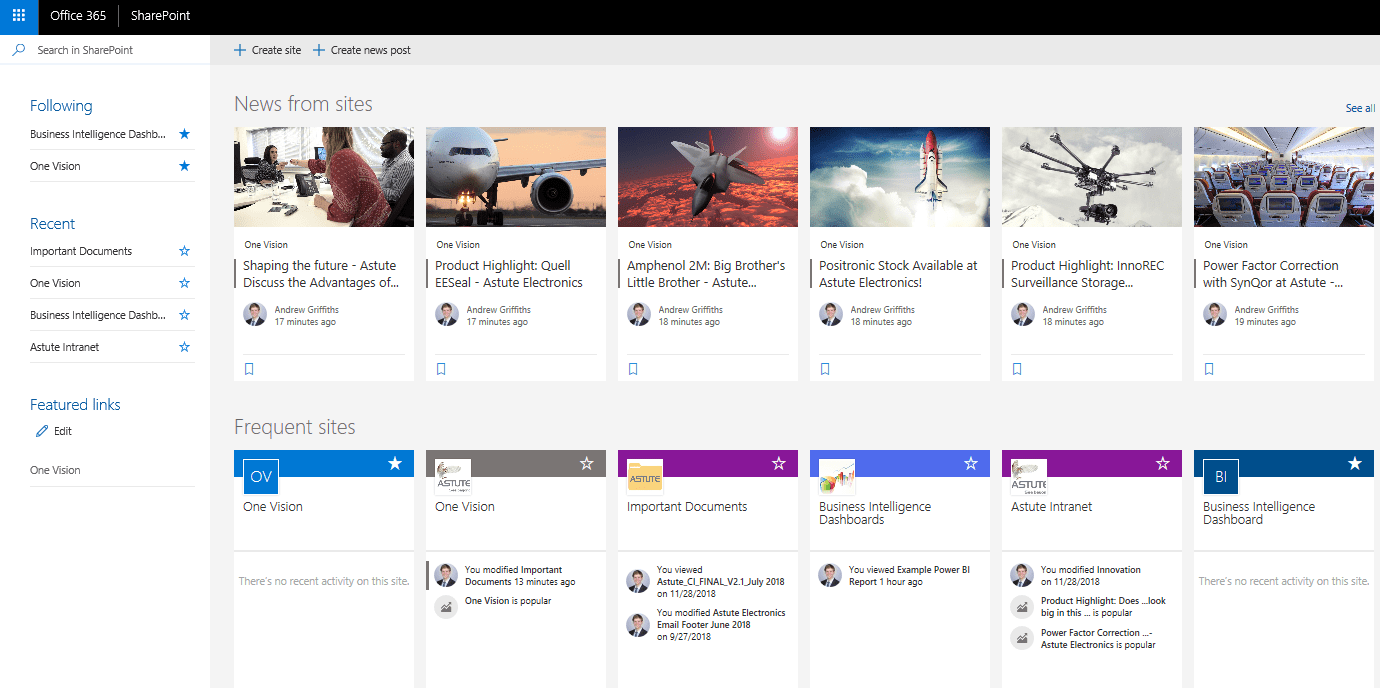
Task: Open 'Shaping the future' news headline
Action: 321,274
